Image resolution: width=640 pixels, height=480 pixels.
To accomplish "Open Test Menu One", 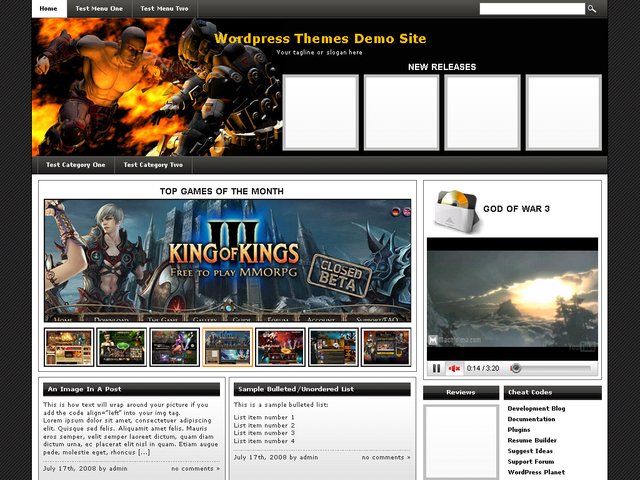I will [99, 9].
